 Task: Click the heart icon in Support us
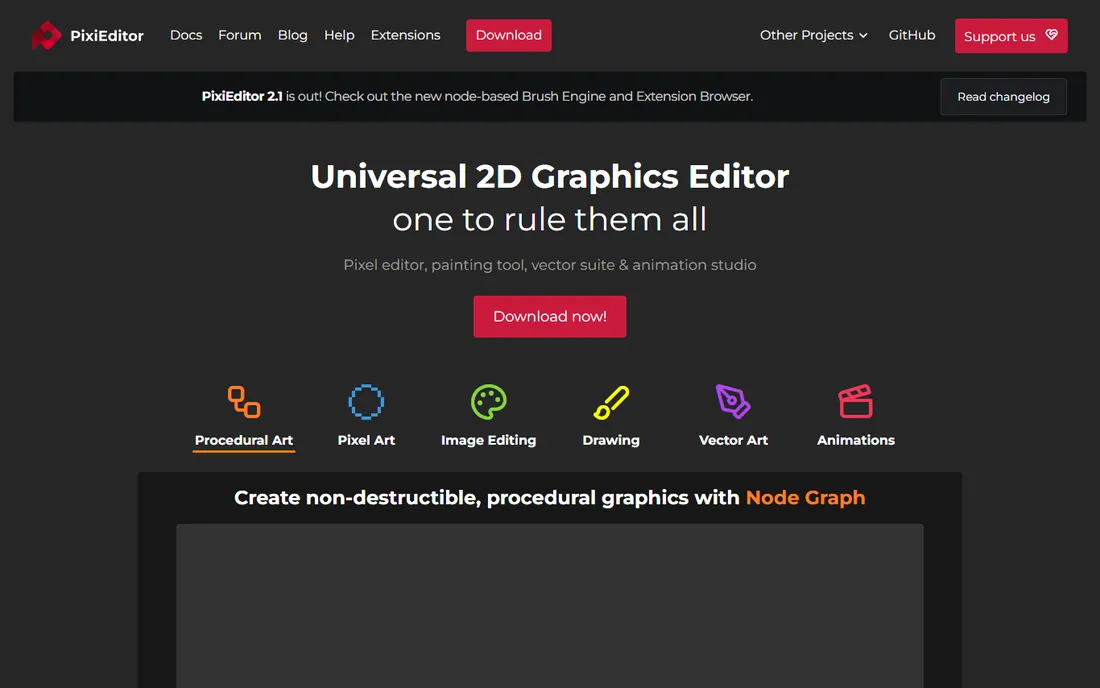coord(1051,34)
